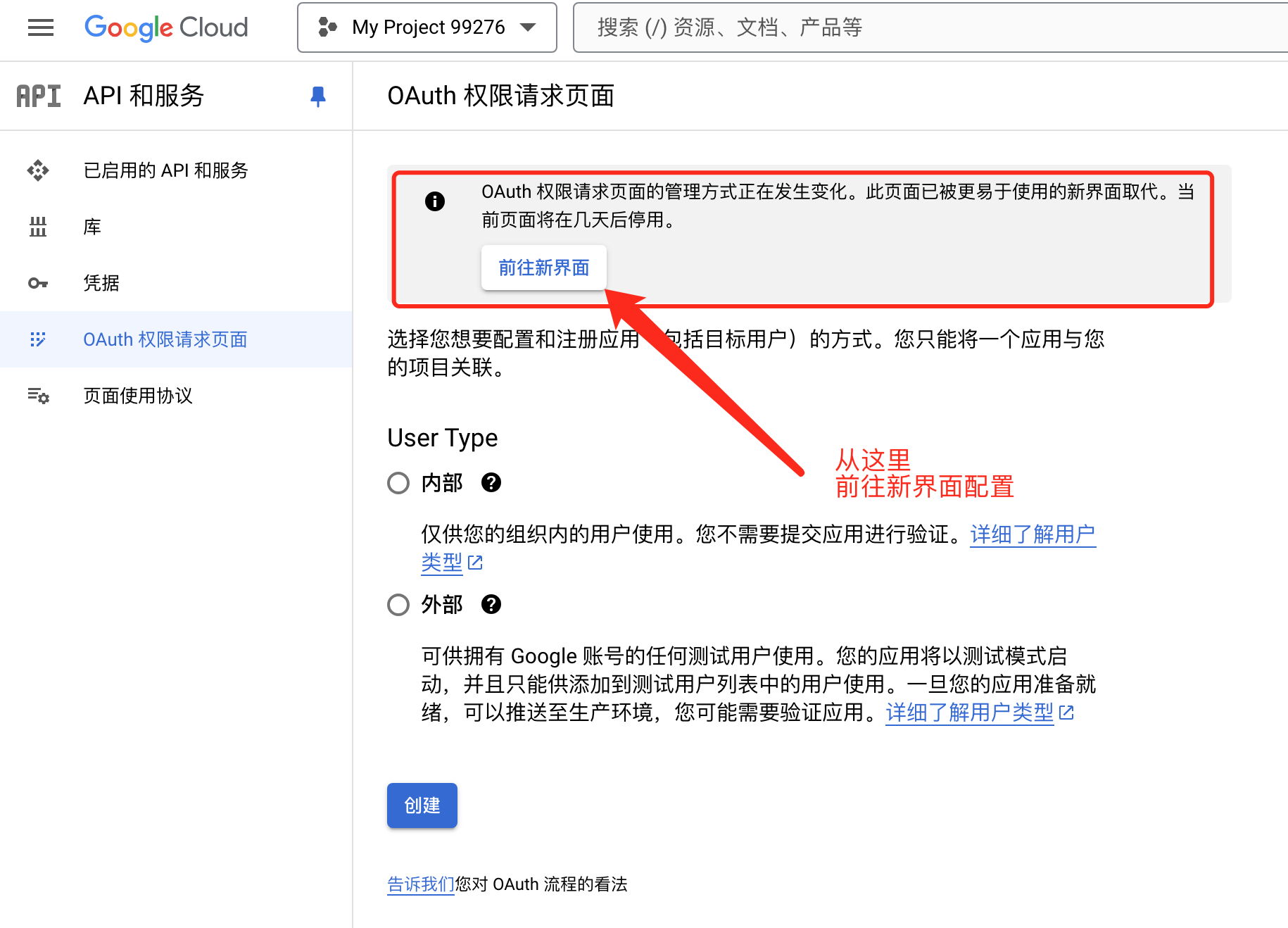
Task: Click the OAuth 权限请求页面 page heading
Action: coord(501,96)
